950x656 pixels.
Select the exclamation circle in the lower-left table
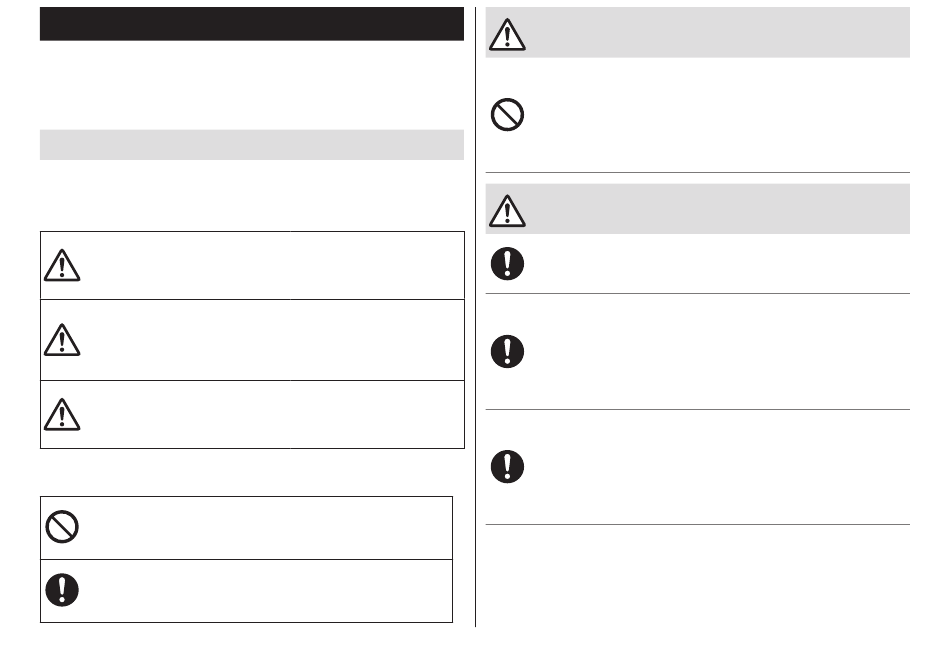click(62, 589)
